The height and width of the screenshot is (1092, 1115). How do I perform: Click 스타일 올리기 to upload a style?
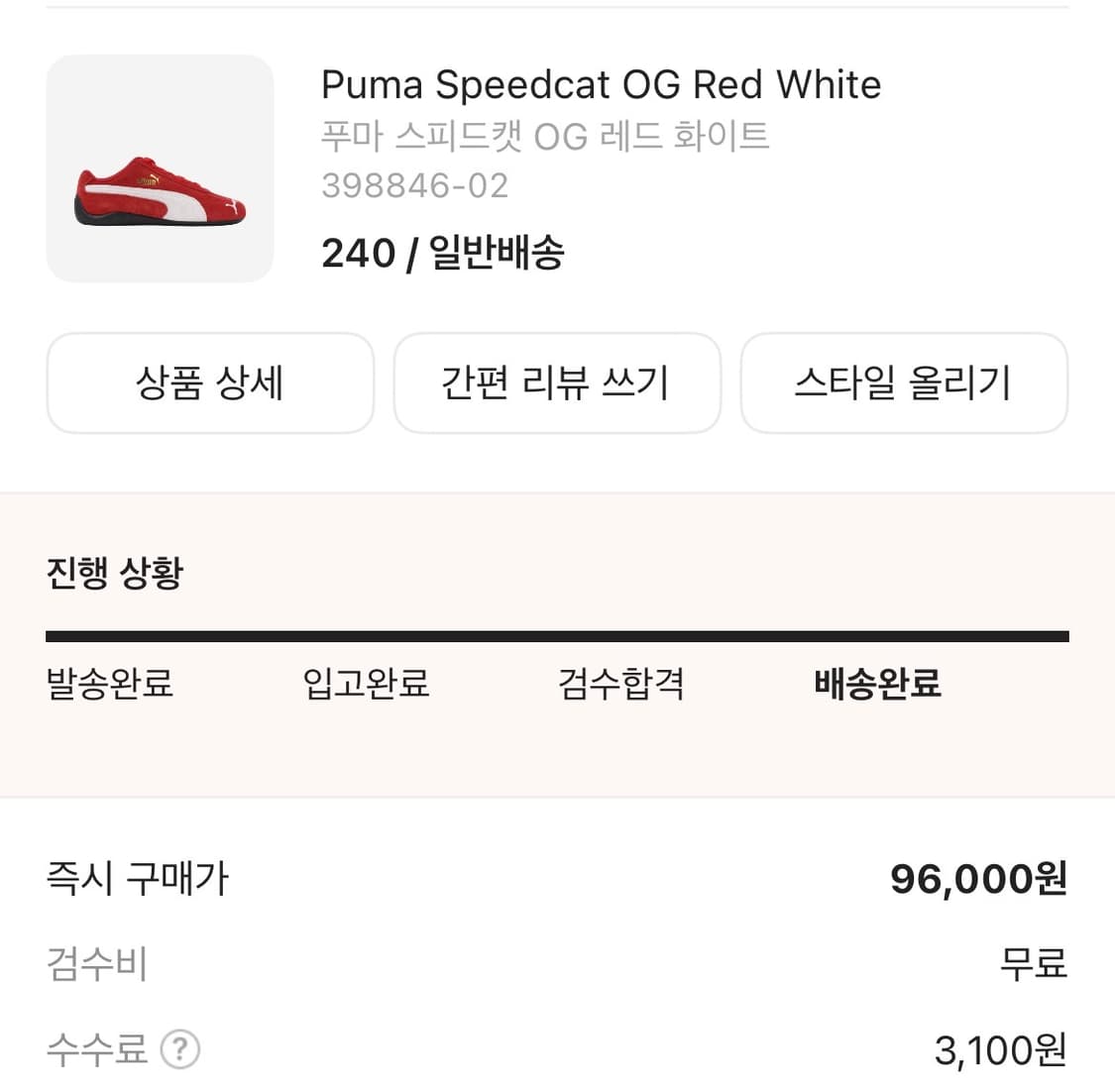pyautogui.click(x=904, y=383)
